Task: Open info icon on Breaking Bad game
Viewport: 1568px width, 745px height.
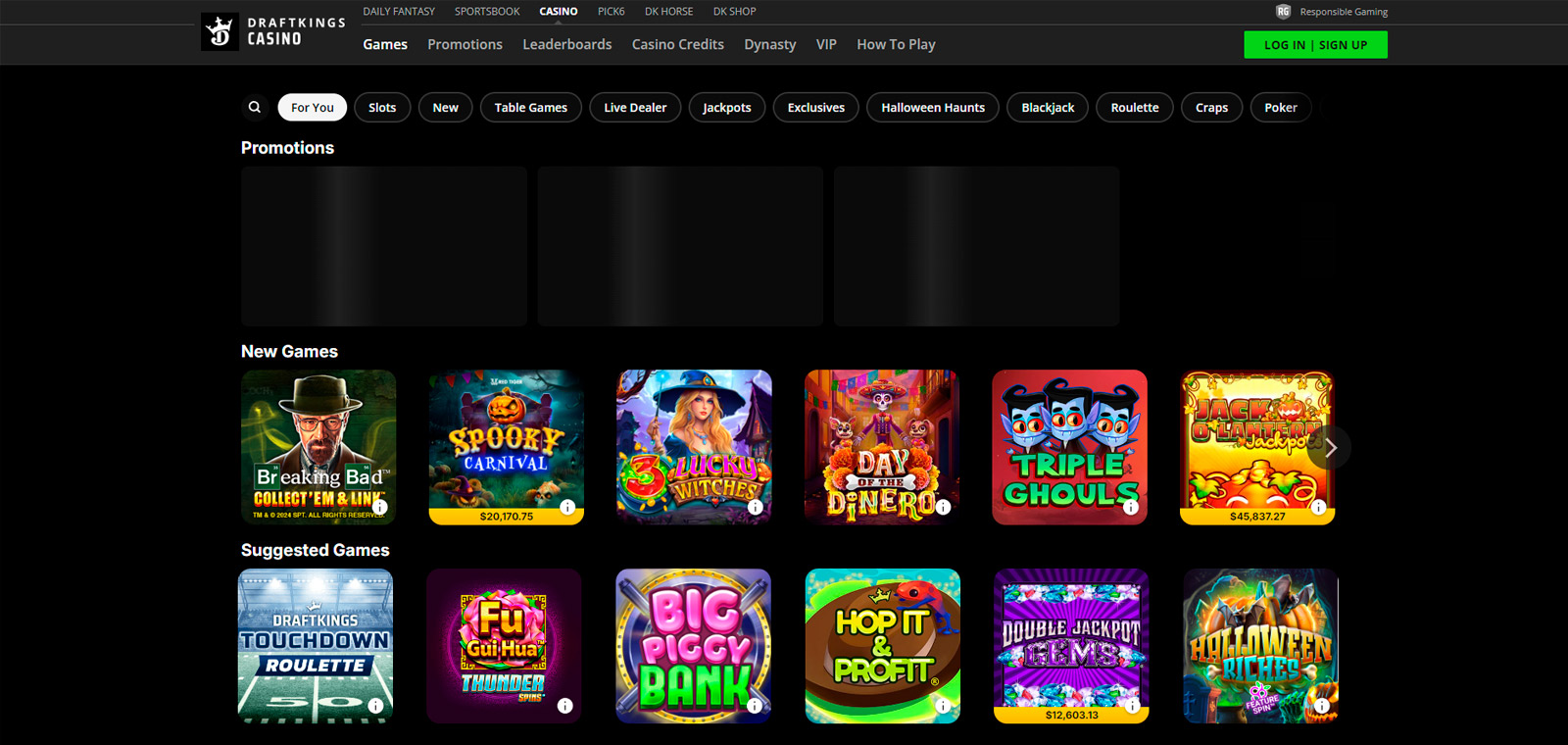Action: (379, 507)
